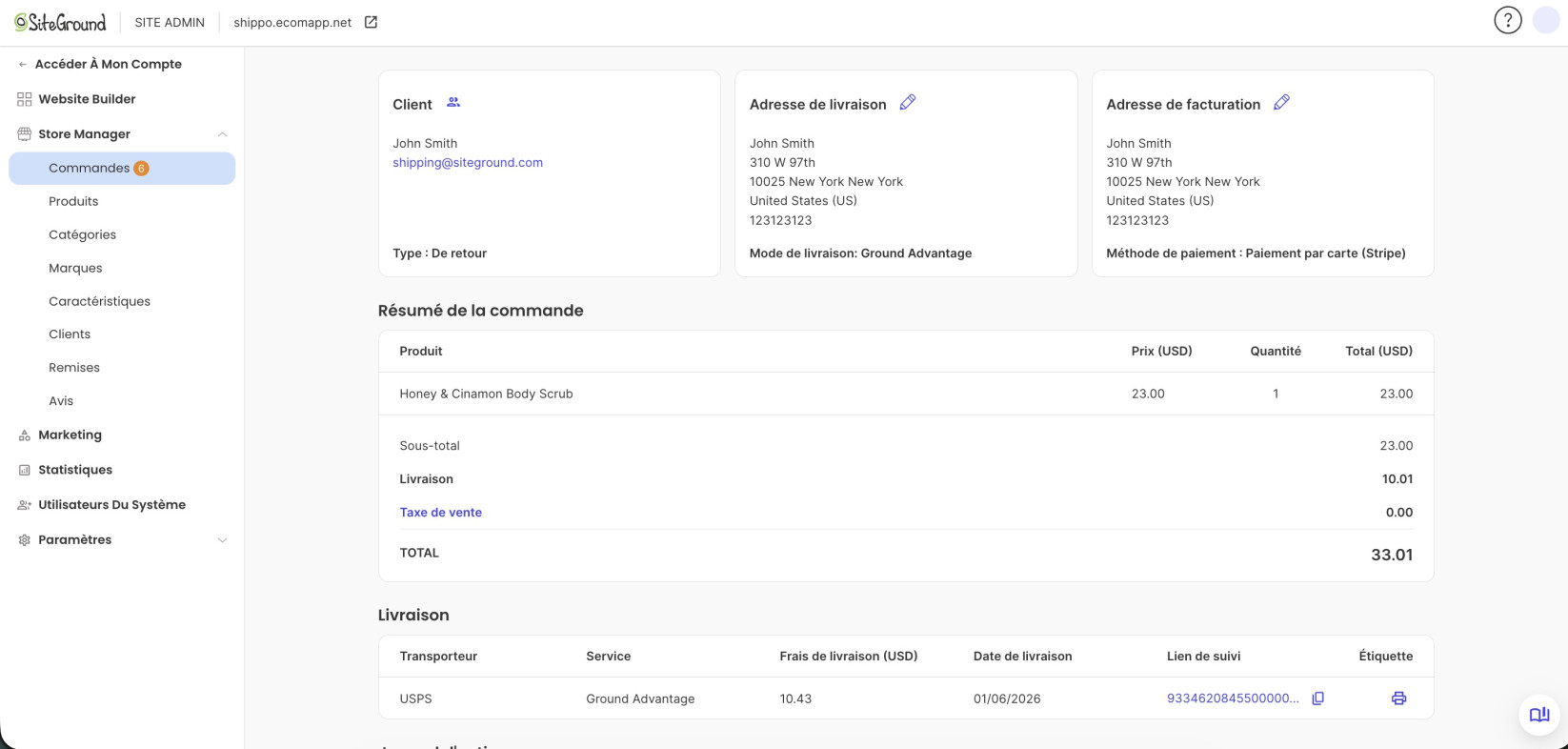Open Produits in the sidebar

(x=73, y=201)
